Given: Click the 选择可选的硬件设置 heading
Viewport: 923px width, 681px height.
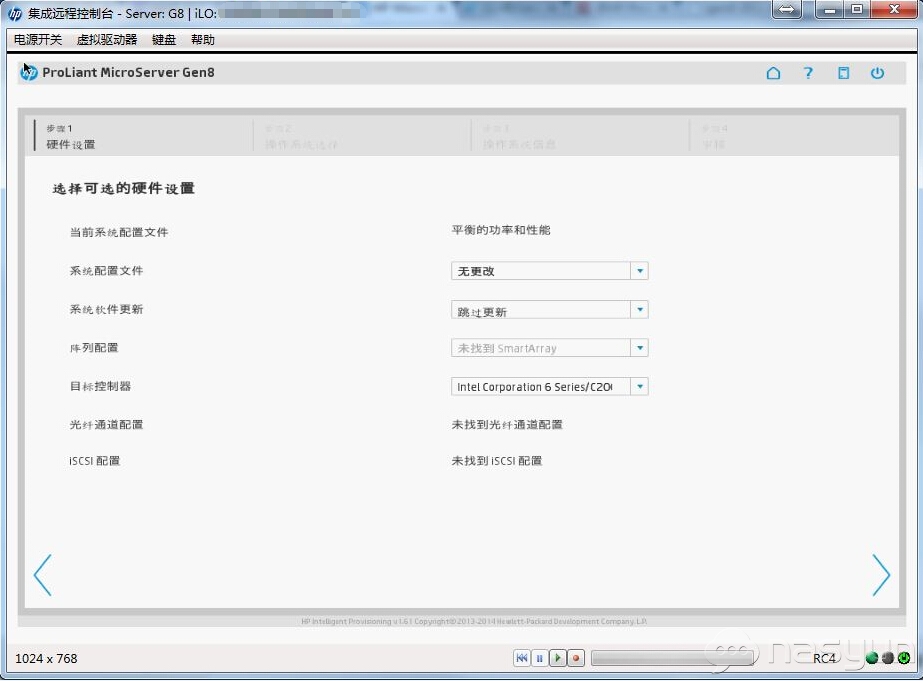Looking at the screenshot, I should [124, 188].
